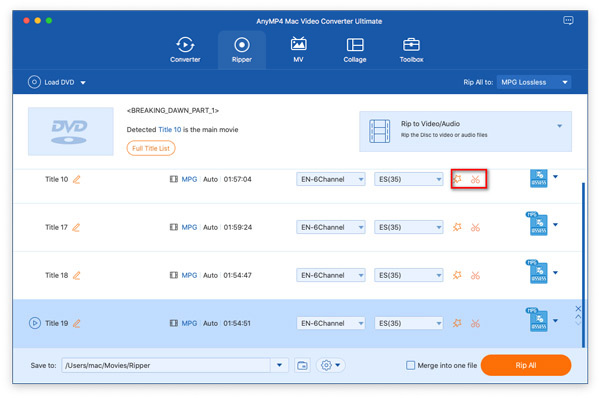Play the Title 19 preview
Screen dimensions: 600x398
[34, 323]
